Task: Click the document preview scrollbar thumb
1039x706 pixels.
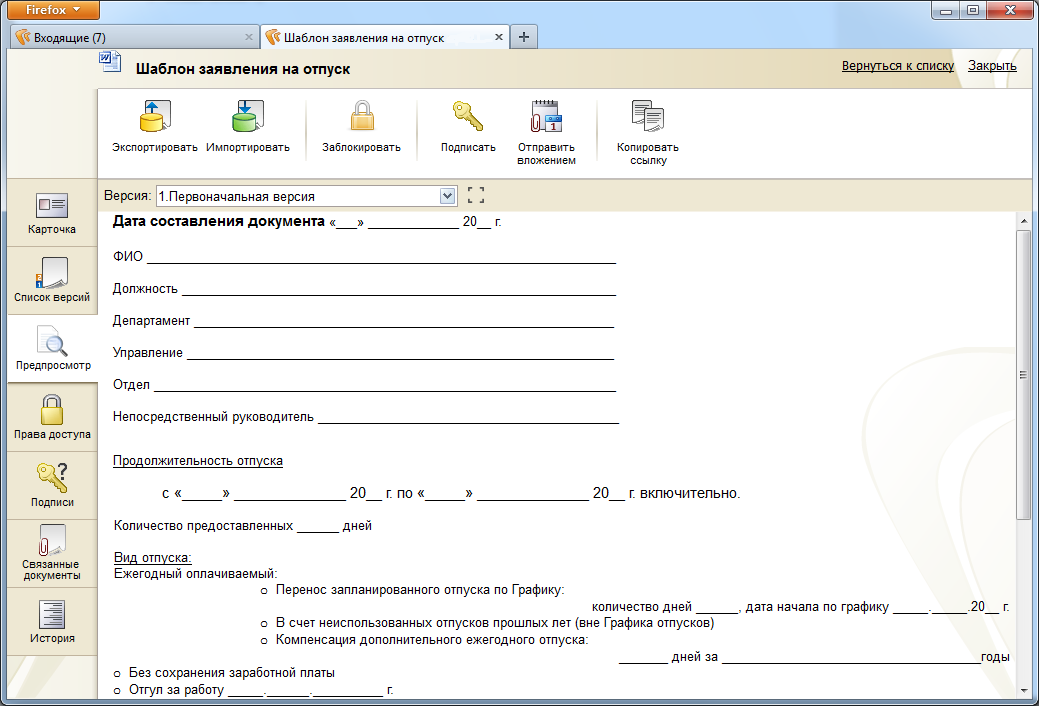Action: [x=1024, y=375]
